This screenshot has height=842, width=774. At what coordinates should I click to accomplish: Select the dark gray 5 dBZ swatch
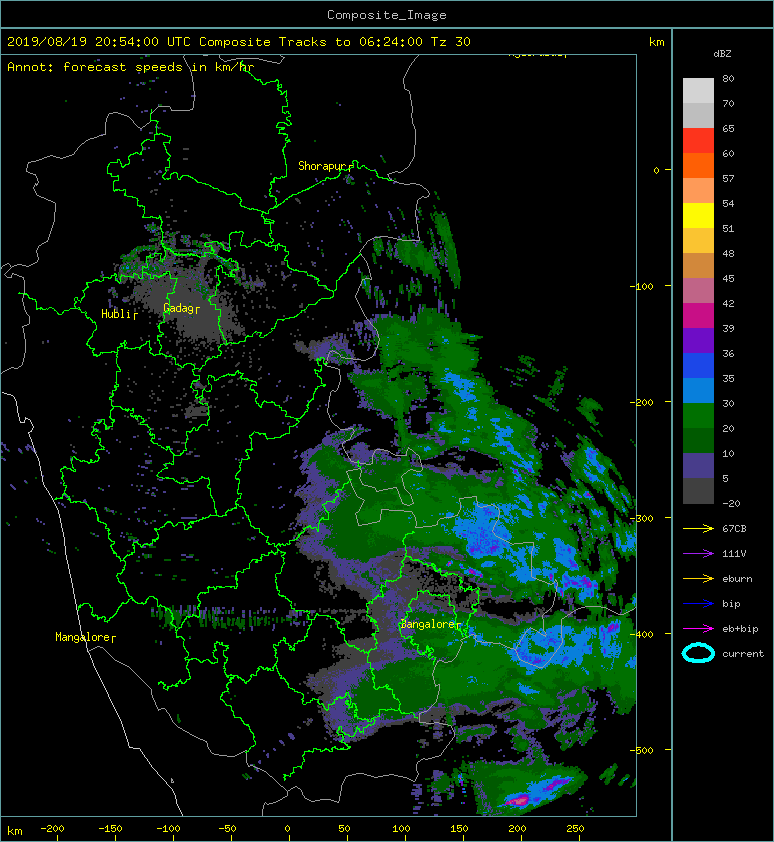point(698,491)
